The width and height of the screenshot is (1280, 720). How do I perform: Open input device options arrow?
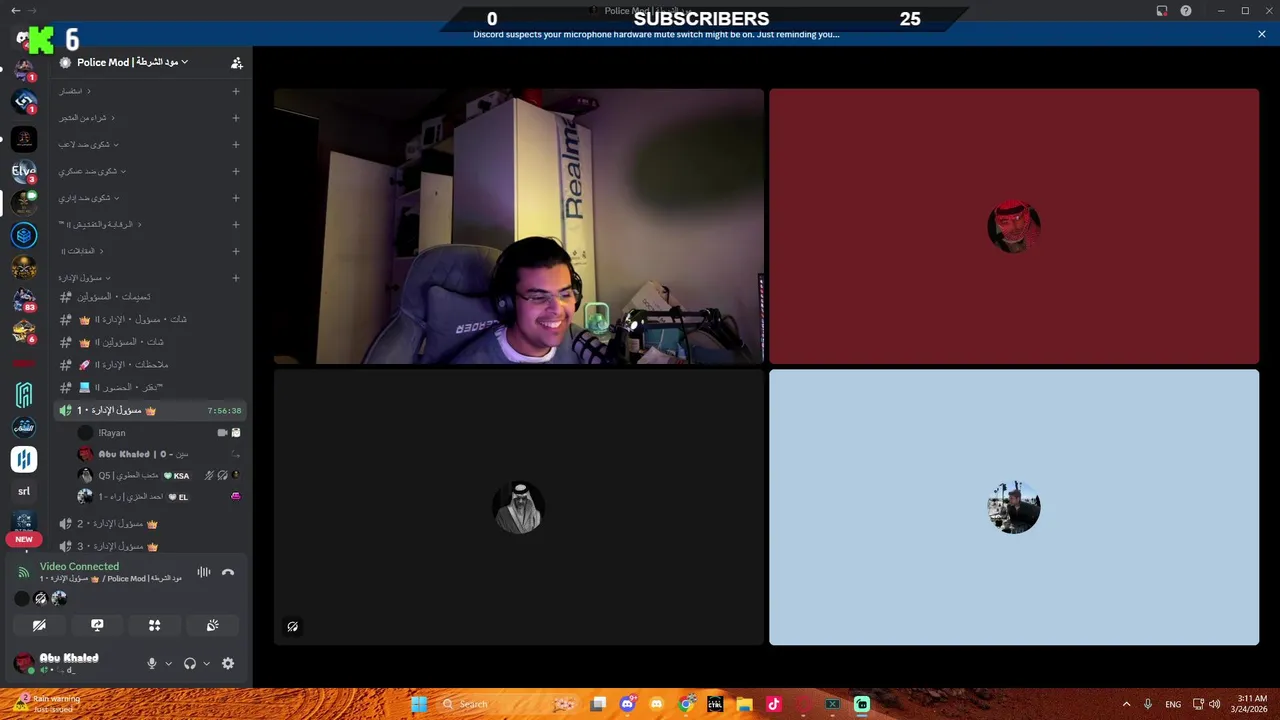tap(168, 663)
